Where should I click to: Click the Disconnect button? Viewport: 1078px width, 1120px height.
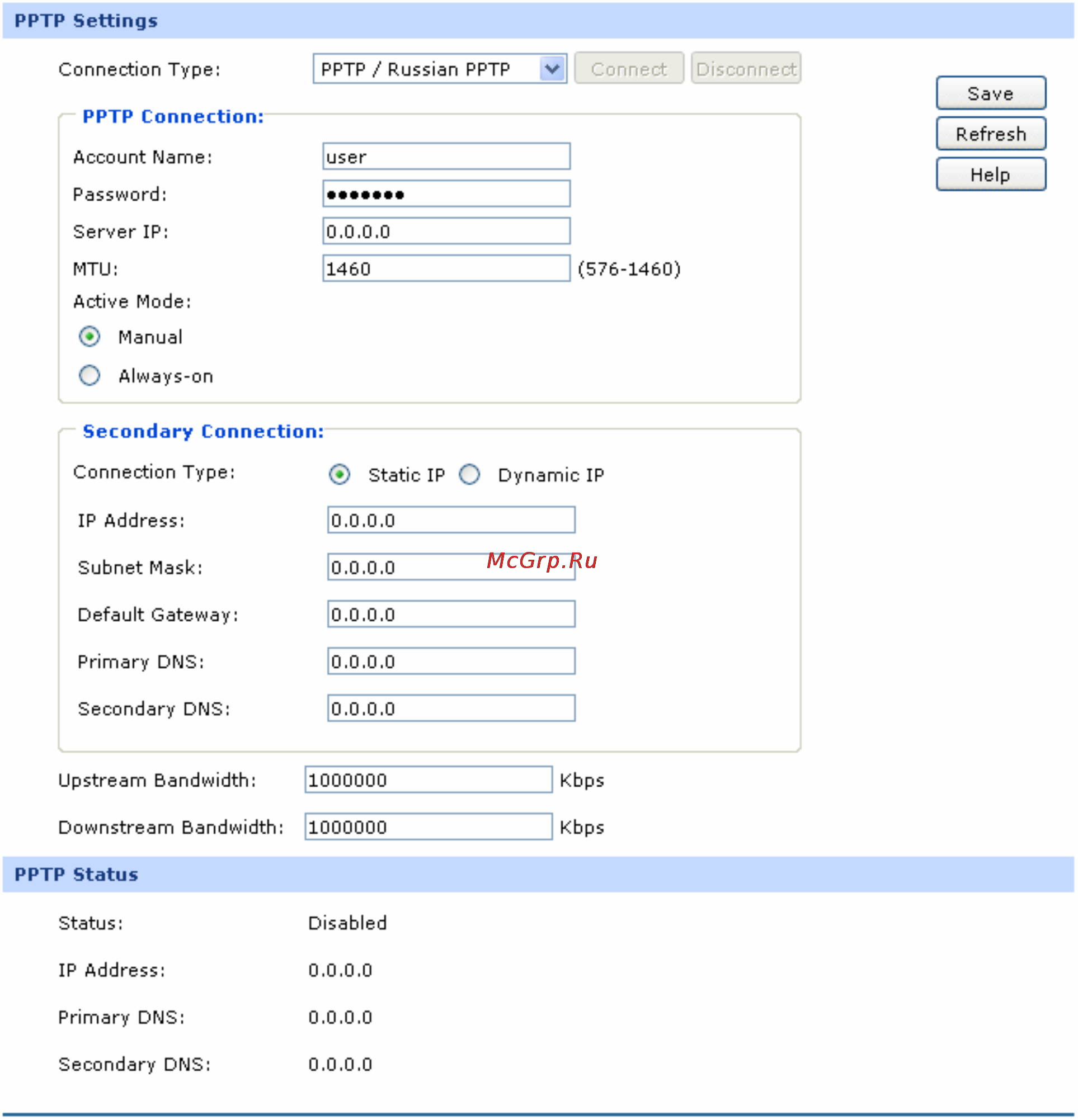[746, 69]
